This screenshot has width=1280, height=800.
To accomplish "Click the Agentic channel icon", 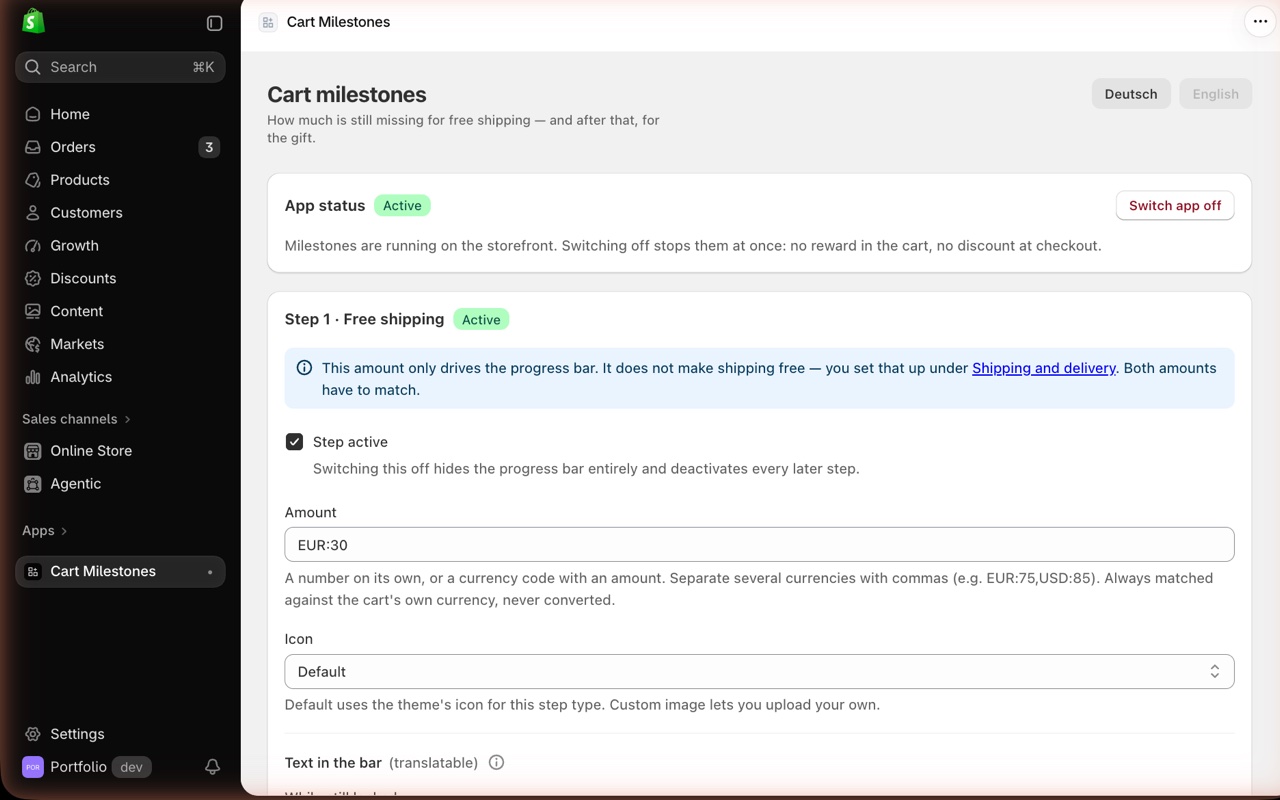I will point(33,484).
